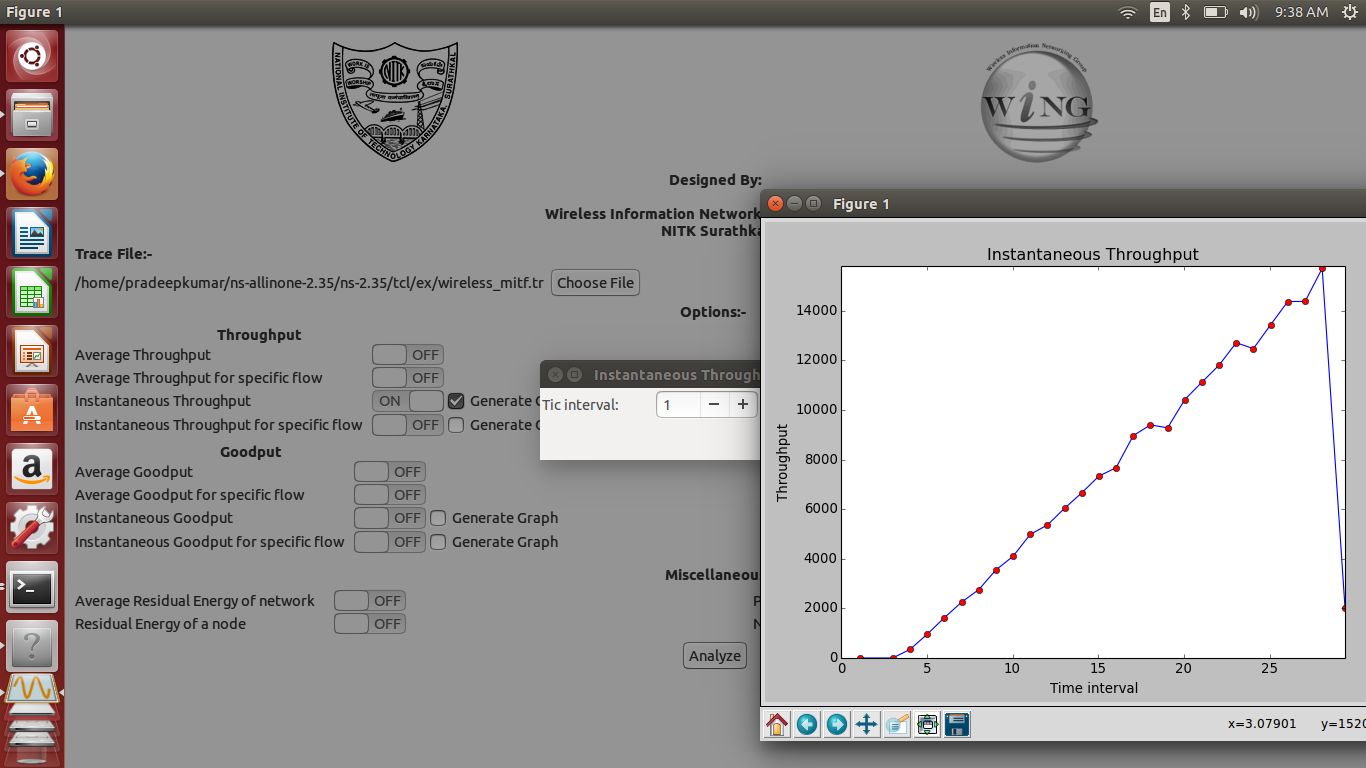Open Firefox from the launcher
Screen dimensions: 1366x768
point(32,174)
